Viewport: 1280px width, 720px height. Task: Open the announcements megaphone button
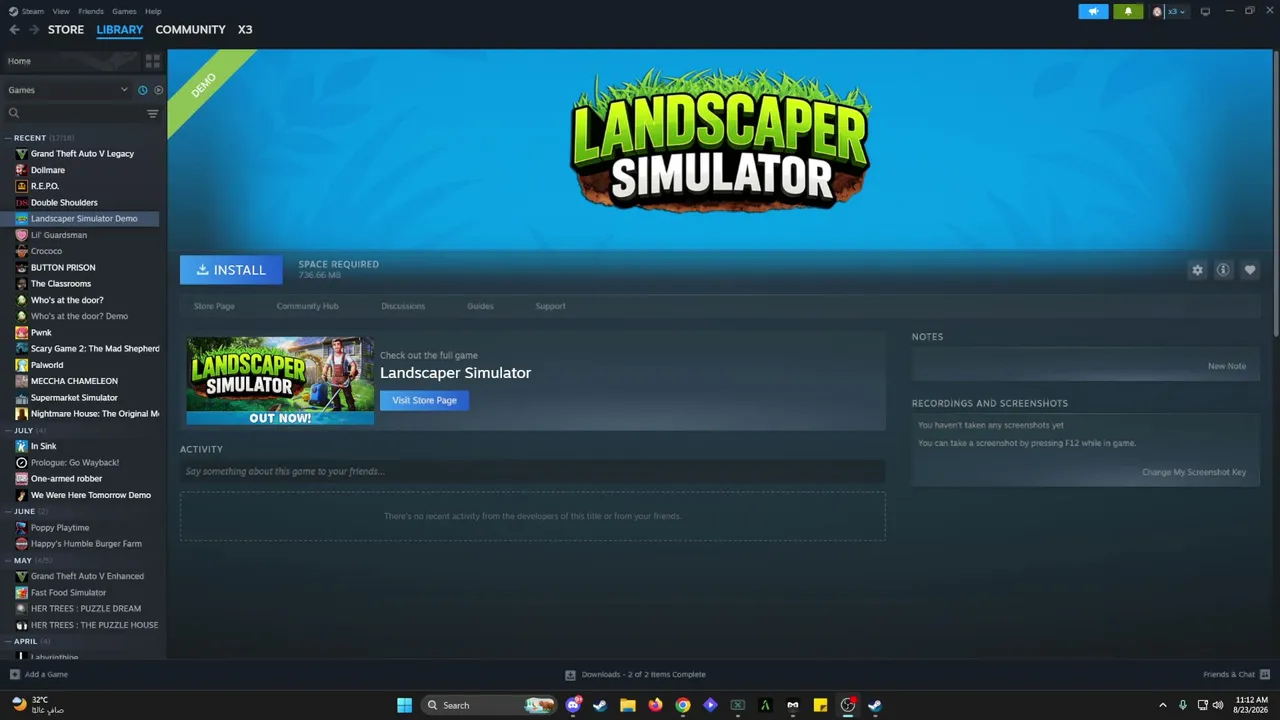1093,11
